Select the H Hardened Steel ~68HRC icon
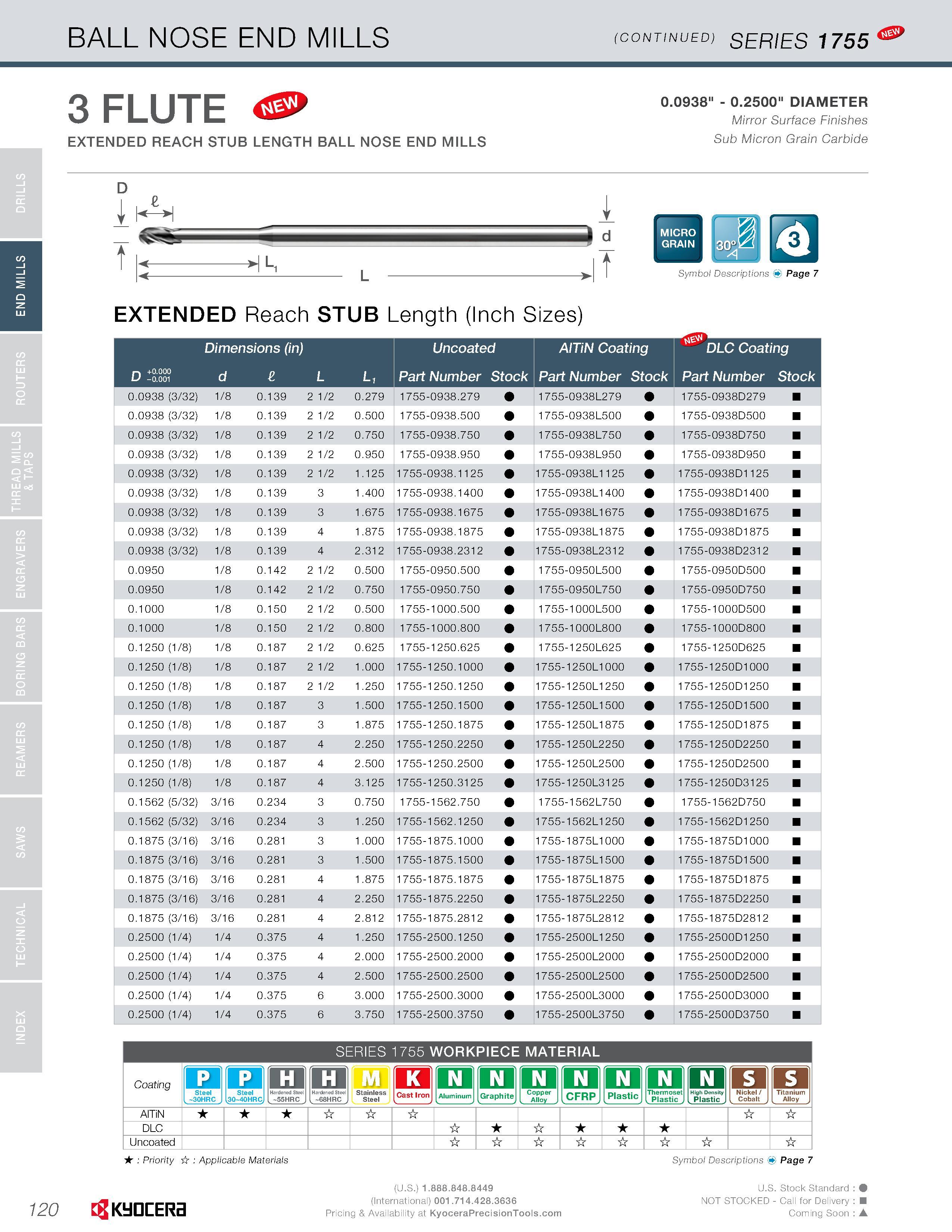 point(329,1085)
